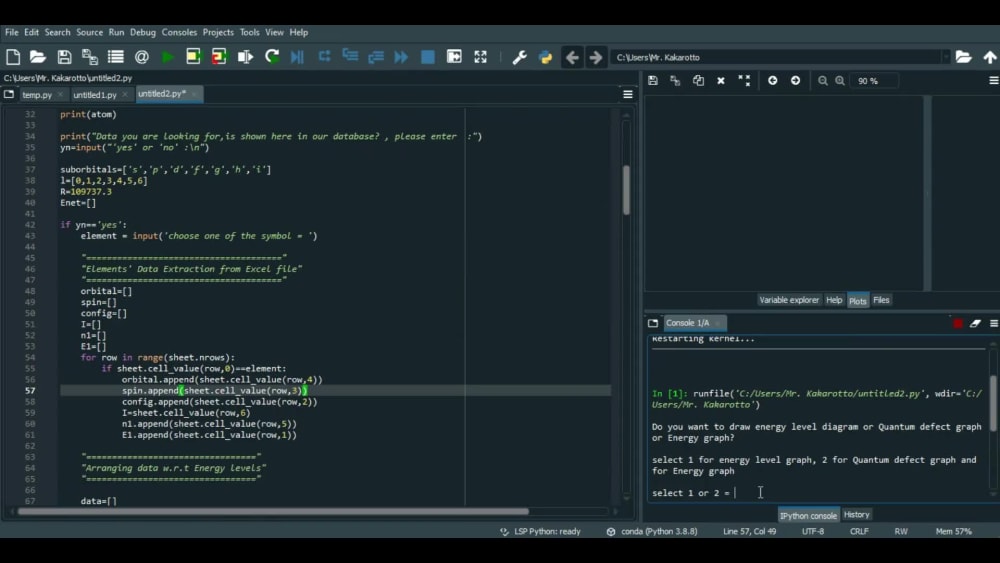The width and height of the screenshot is (1000, 563).
Task: Click the console input after 'select 1 or 2'
Action: pos(740,493)
